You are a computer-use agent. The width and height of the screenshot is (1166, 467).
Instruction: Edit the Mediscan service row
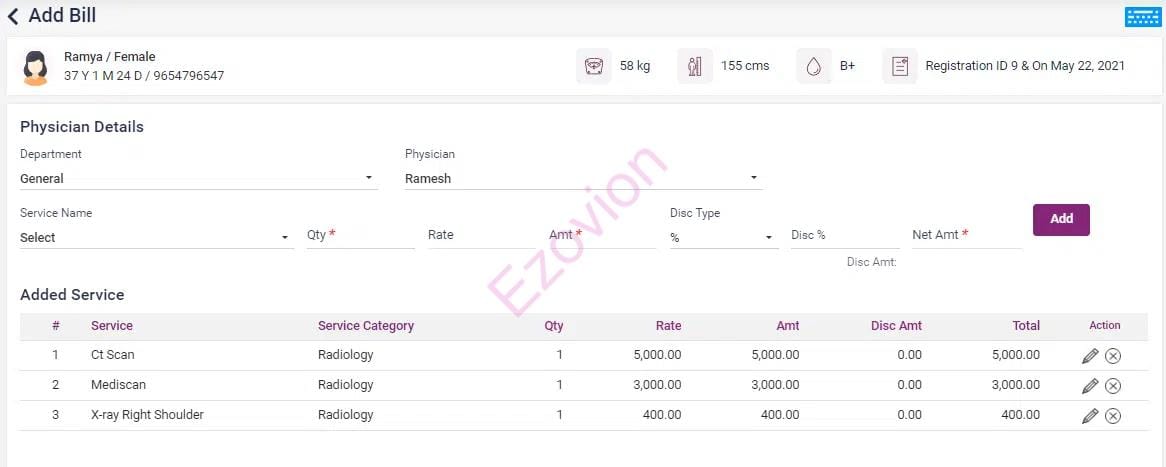click(1090, 386)
